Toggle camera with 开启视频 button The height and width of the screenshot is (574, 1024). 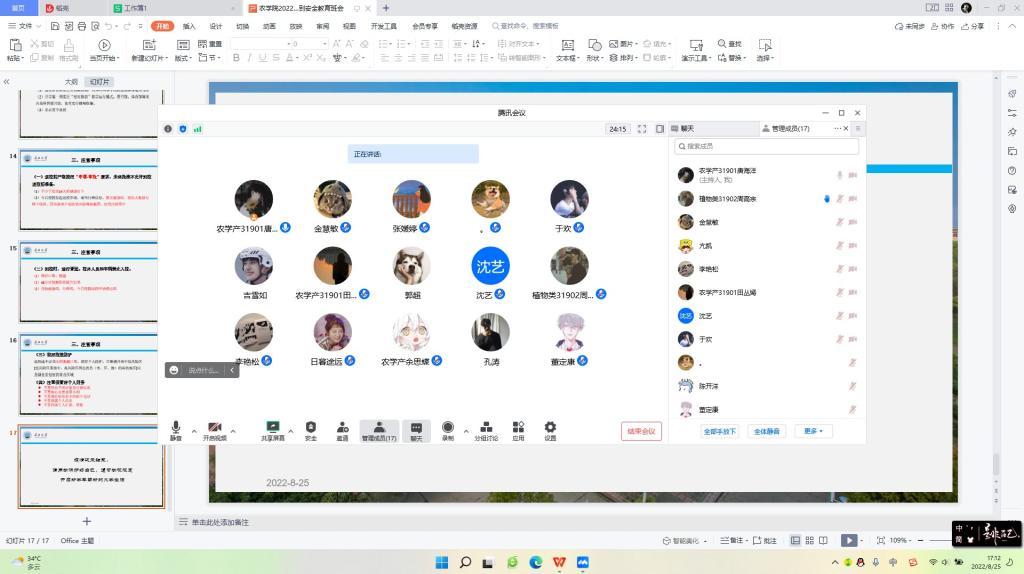click(x=214, y=427)
